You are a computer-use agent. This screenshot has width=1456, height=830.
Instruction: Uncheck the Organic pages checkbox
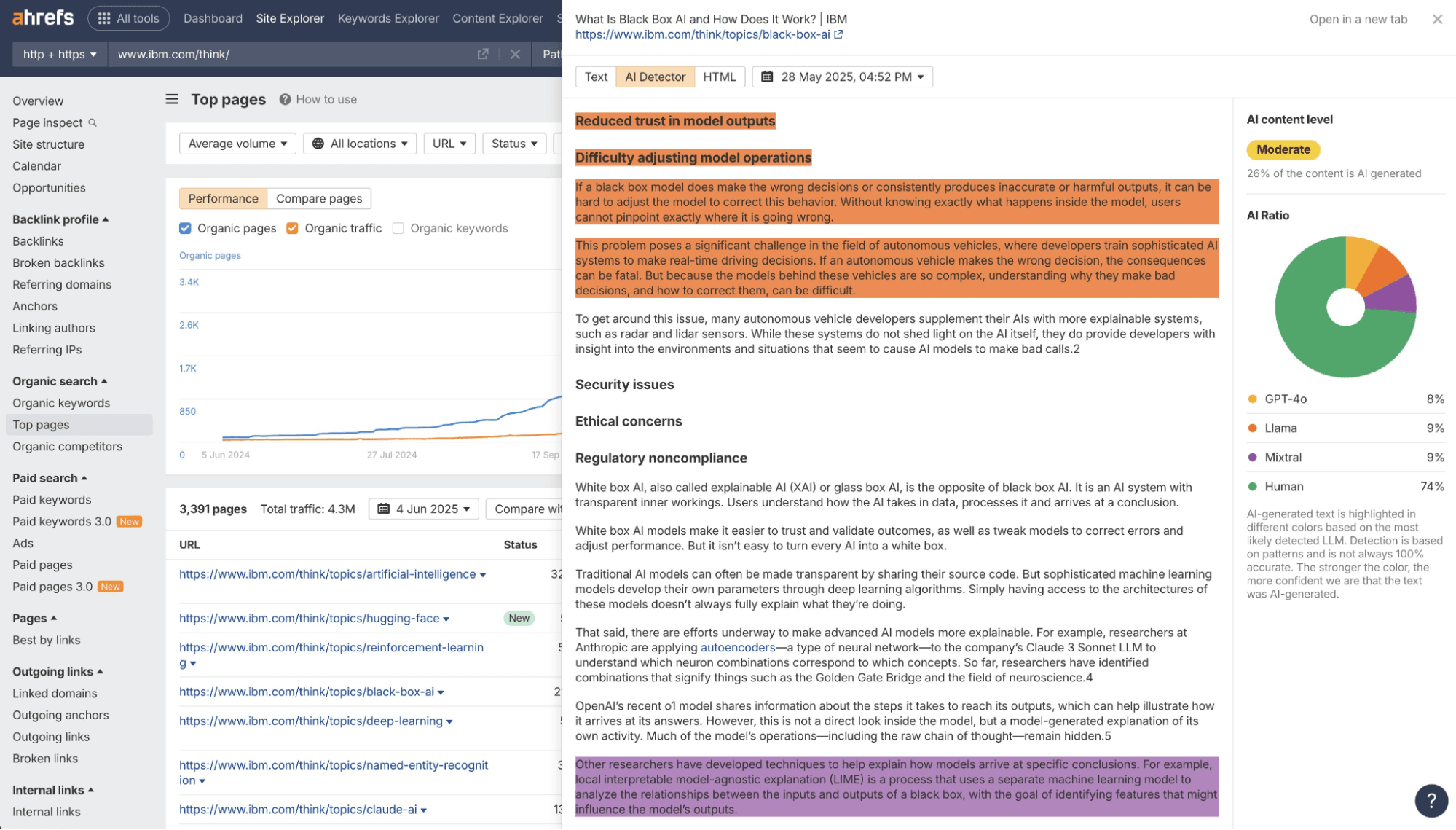185,228
